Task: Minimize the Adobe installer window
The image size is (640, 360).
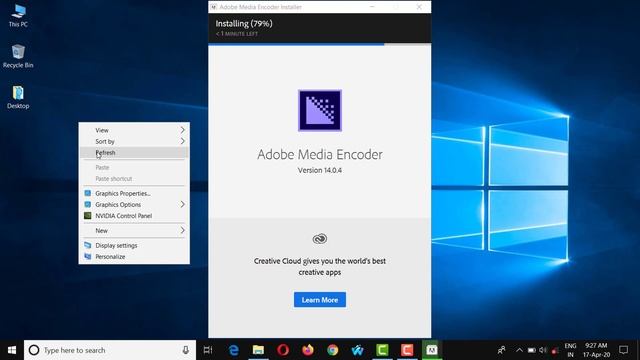Action: coord(372,7)
